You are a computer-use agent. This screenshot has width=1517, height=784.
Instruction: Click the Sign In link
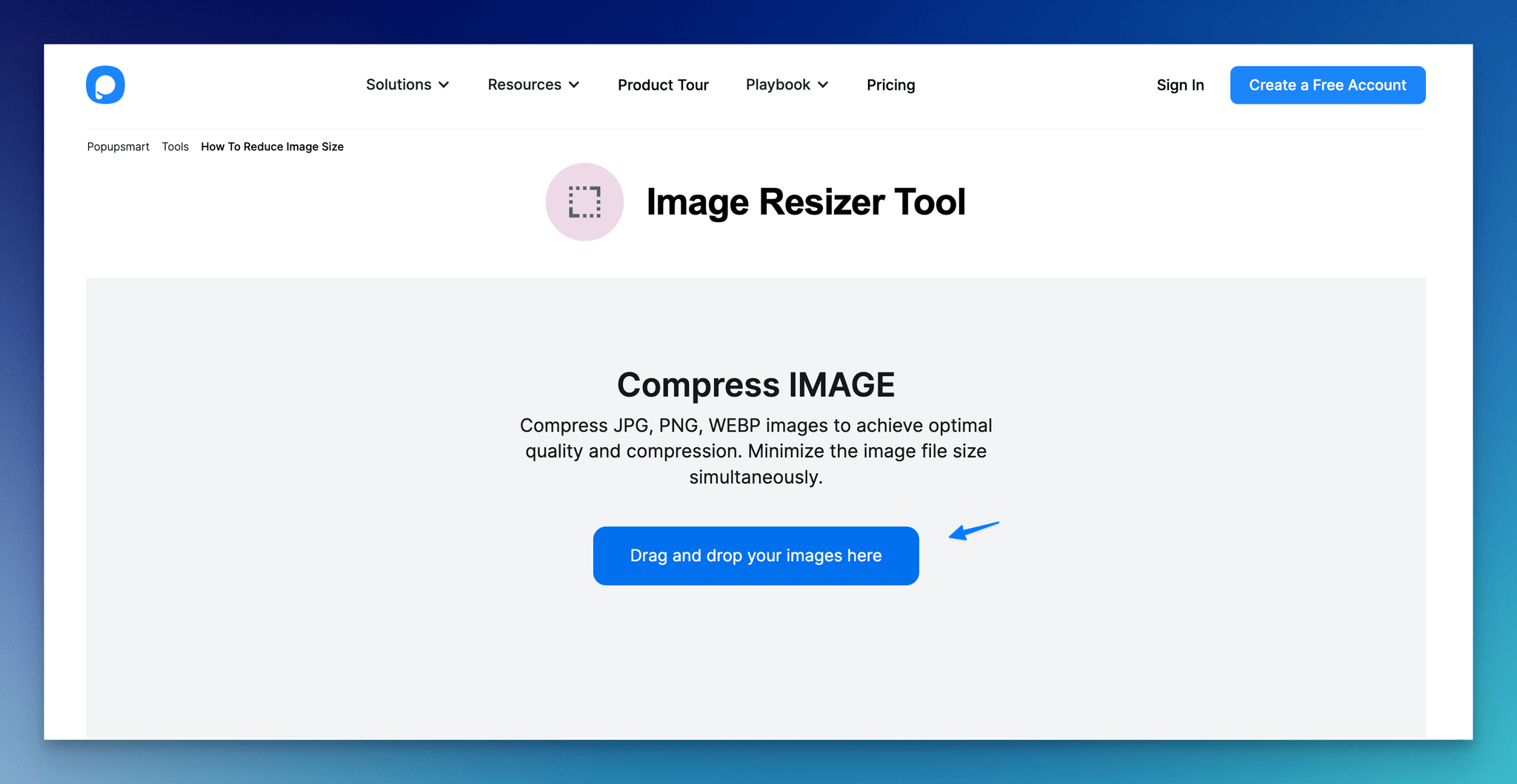[x=1180, y=85]
